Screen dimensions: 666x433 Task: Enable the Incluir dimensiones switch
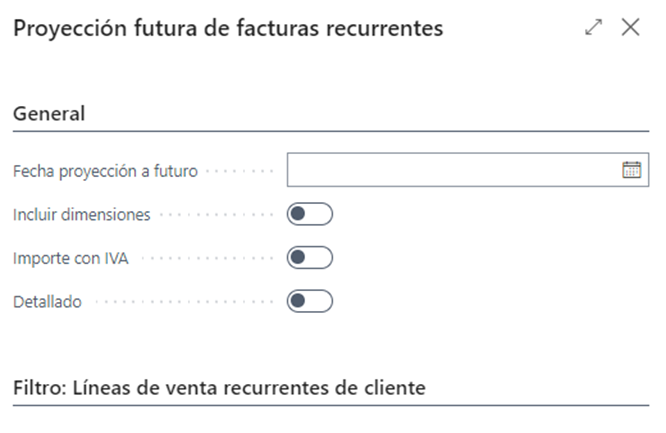click(x=310, y=214)
